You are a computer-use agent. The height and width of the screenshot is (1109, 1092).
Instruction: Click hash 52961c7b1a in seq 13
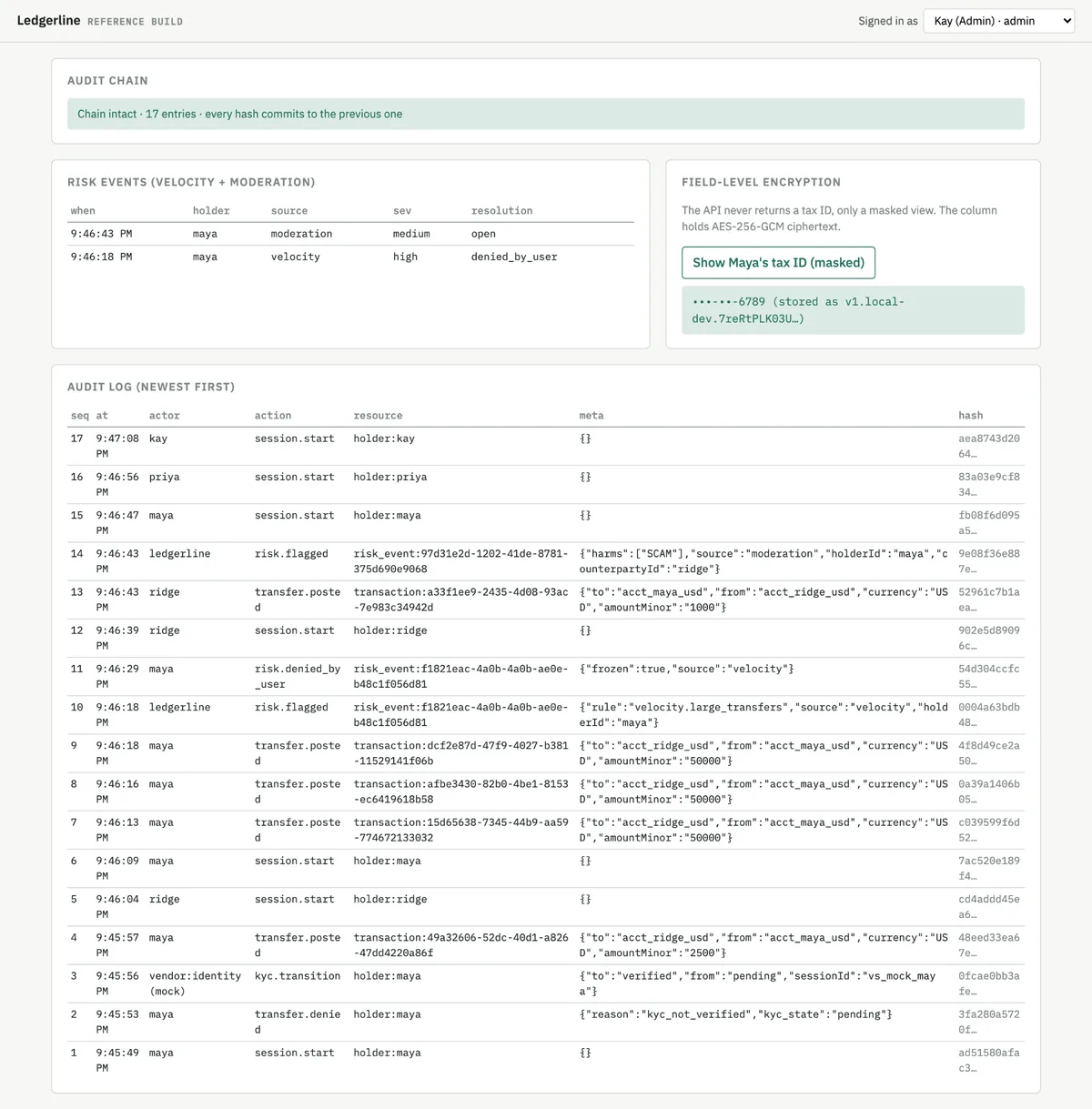click(989, 600)
